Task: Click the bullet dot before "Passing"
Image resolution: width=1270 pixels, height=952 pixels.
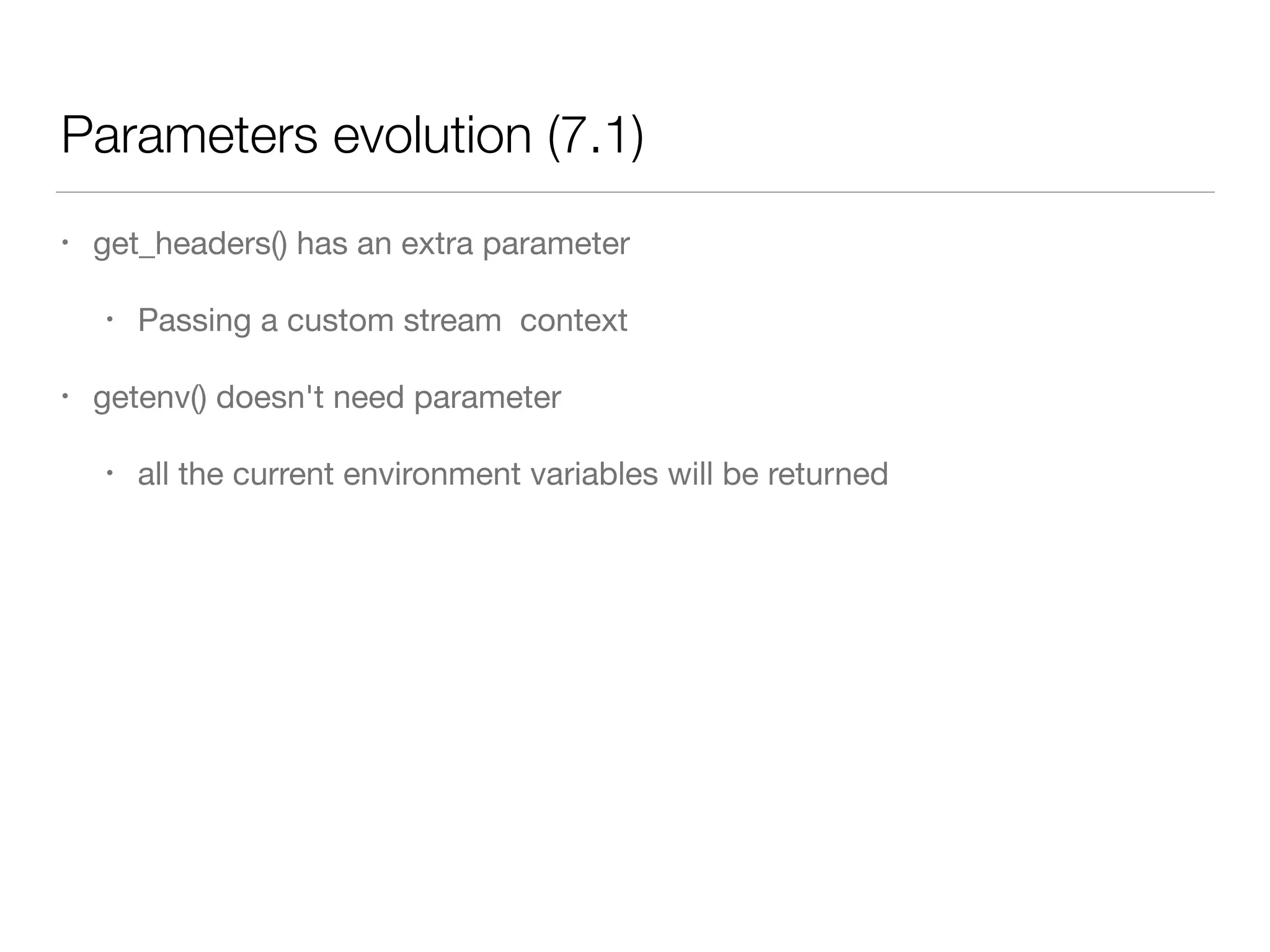Action: coord(109,319)
